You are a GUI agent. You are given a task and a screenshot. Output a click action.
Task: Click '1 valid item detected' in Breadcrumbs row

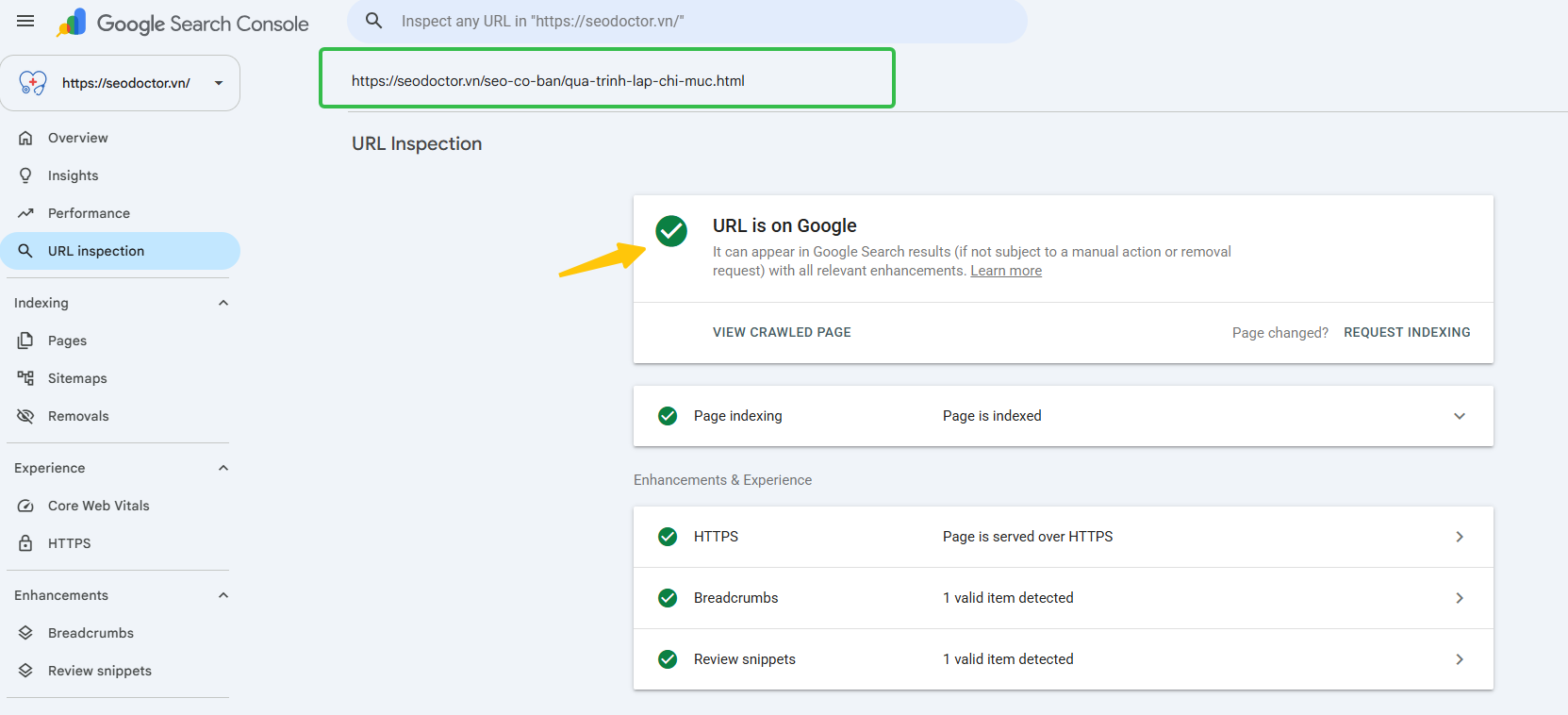1008,598
